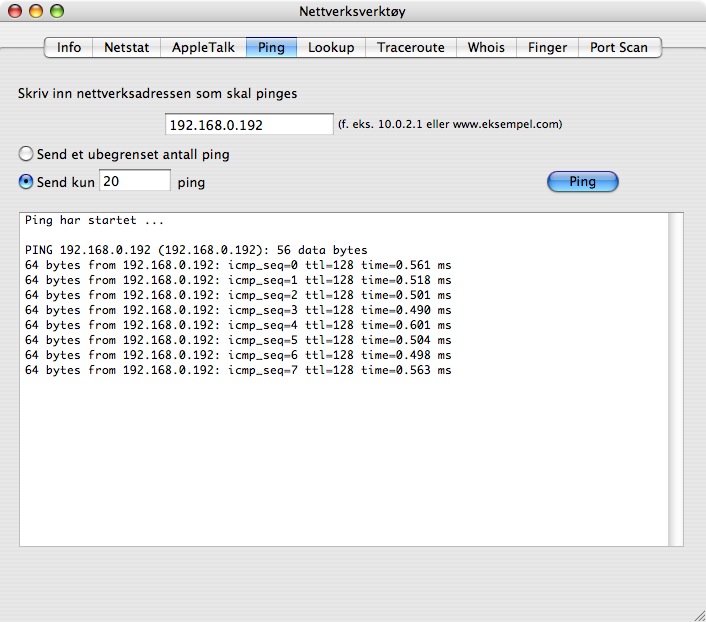Go to the Lookup tab
706x622 pixels.
click(x=331, y=47)
